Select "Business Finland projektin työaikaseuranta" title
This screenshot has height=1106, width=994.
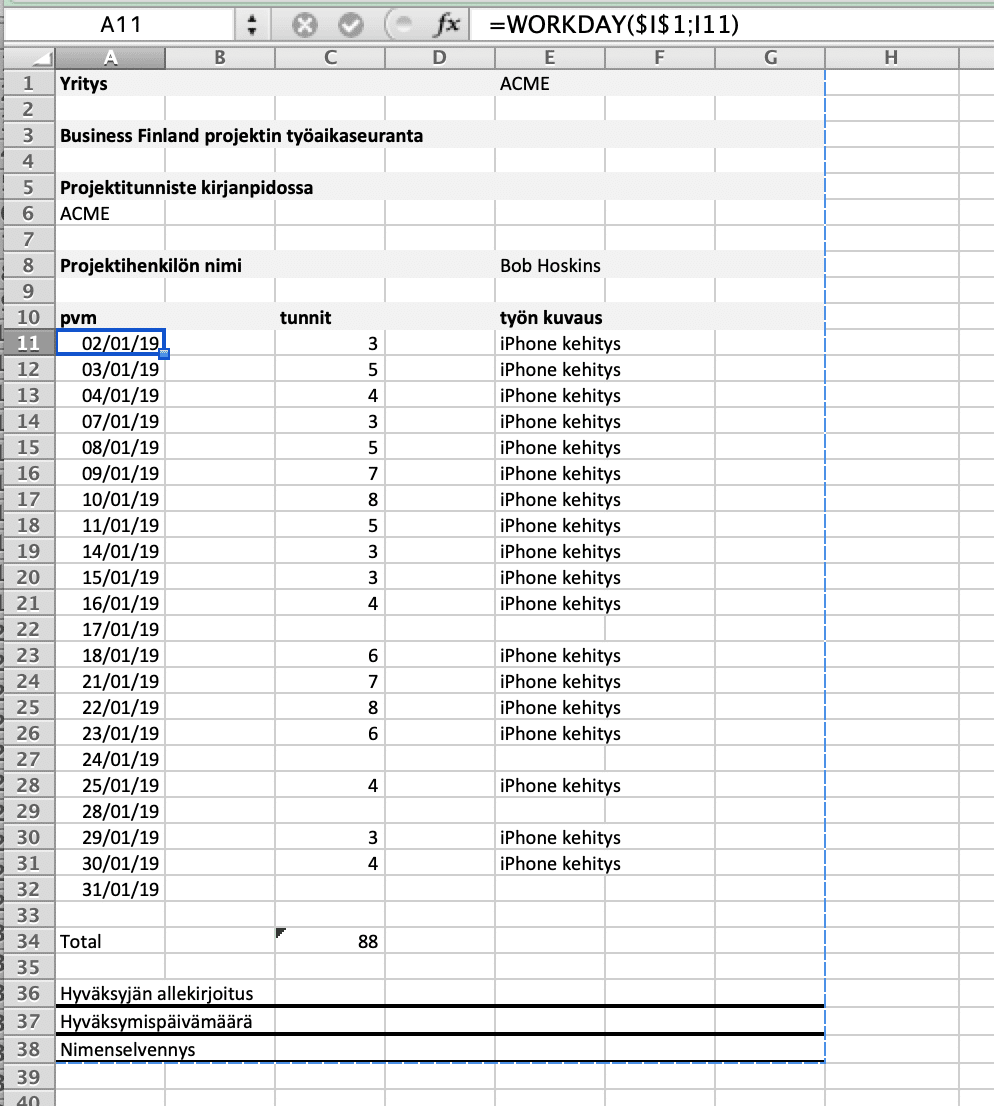coord(241,135)
